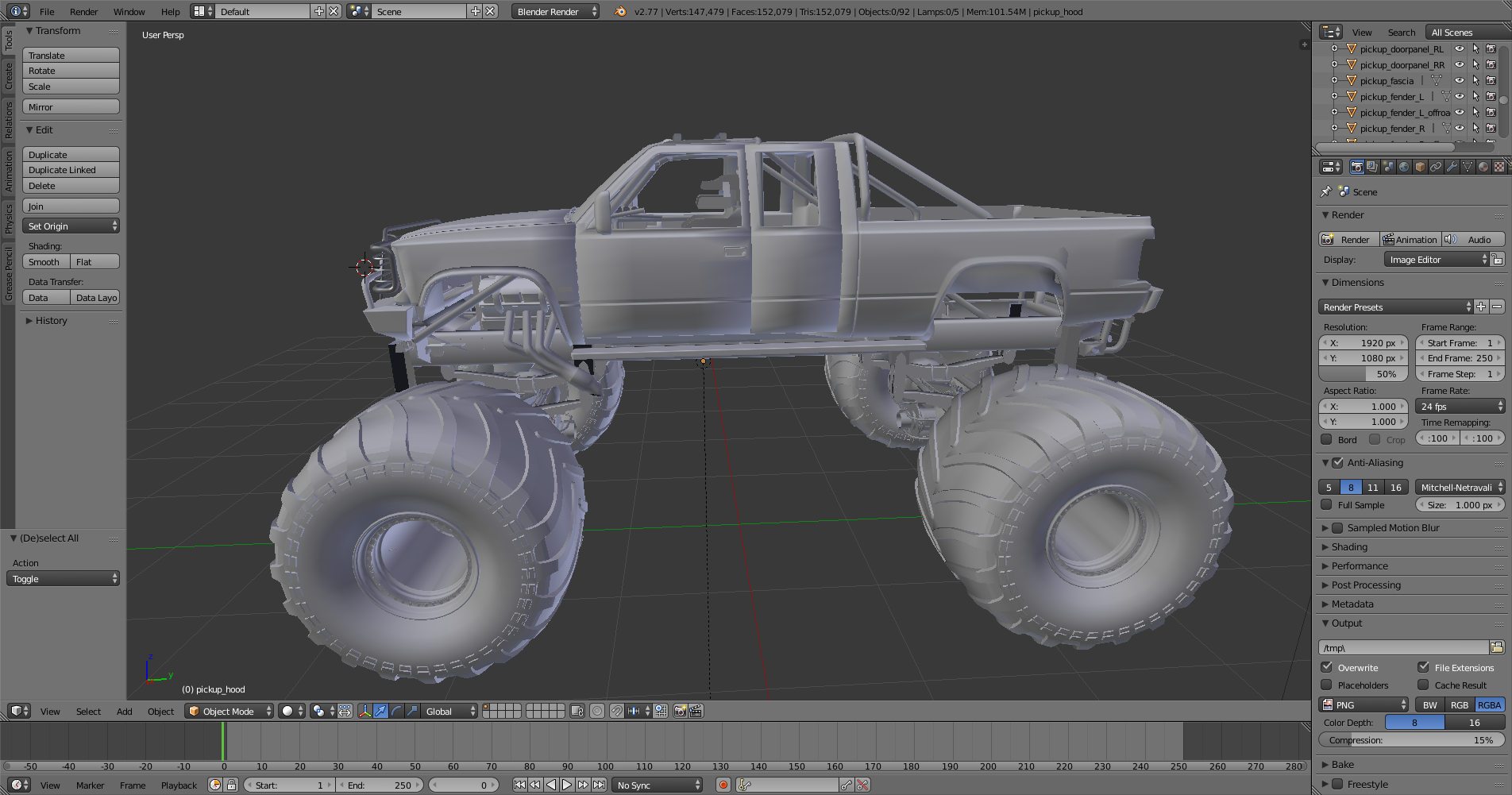Click the record auto-keyframe red button
This screenshot has height=795, width=1512.
pos(723,785)
